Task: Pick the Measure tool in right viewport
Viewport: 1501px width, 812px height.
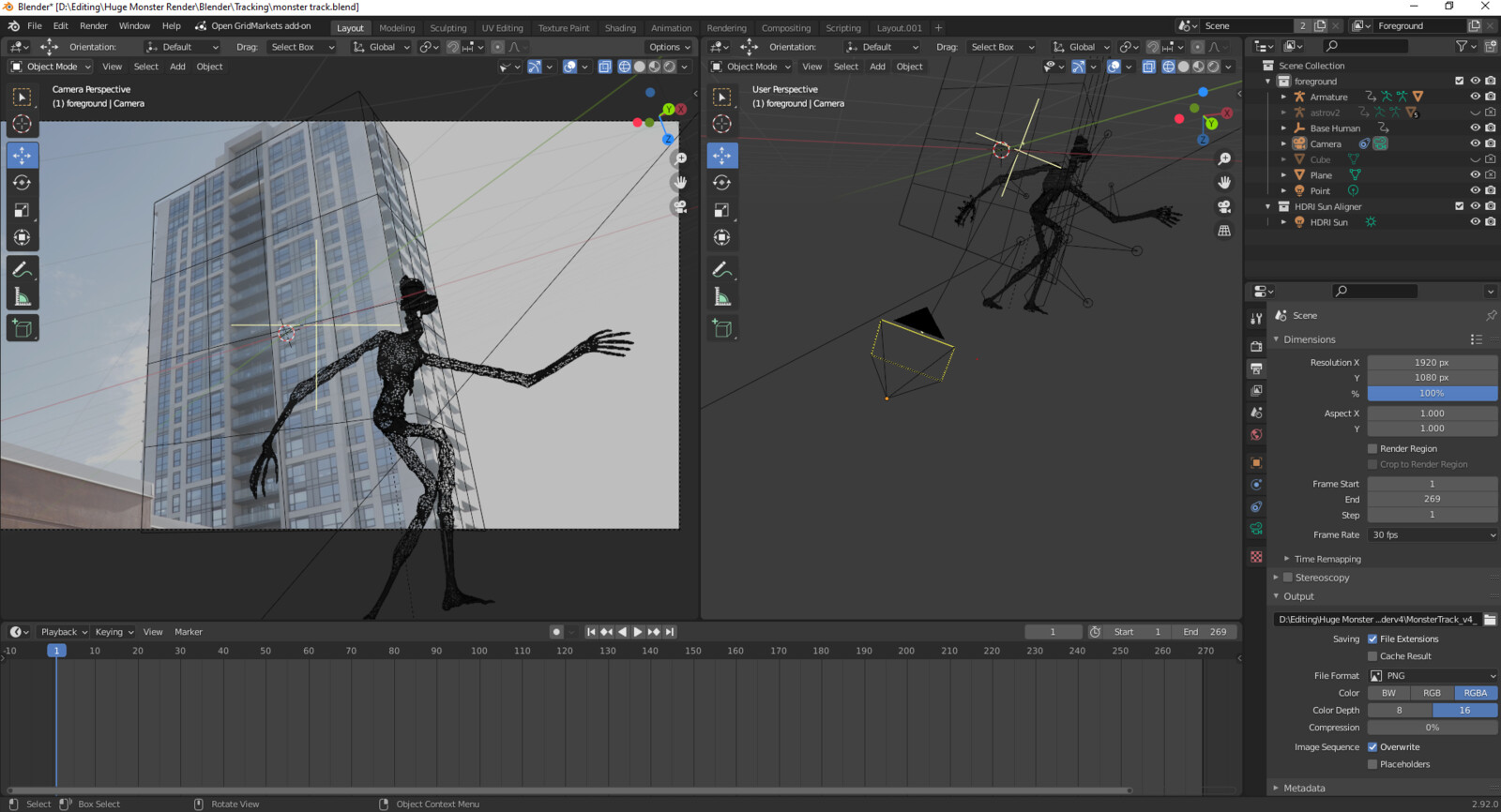Action: 721,297
